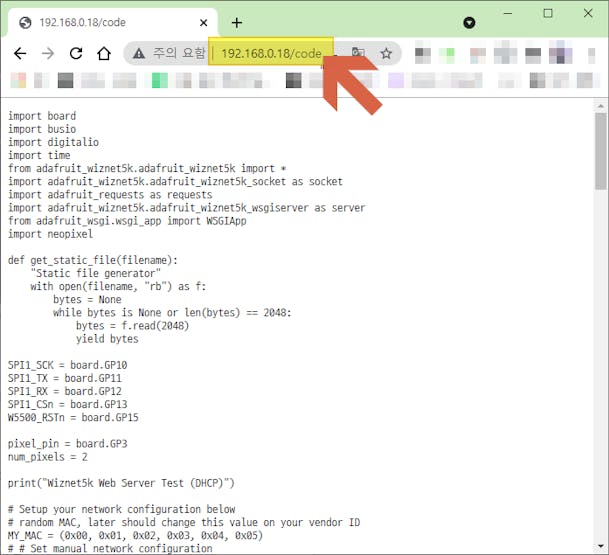Click the '# # Set manual network configuration' comment
This screenshot has width=609, height=555.
tap(110, 549)
